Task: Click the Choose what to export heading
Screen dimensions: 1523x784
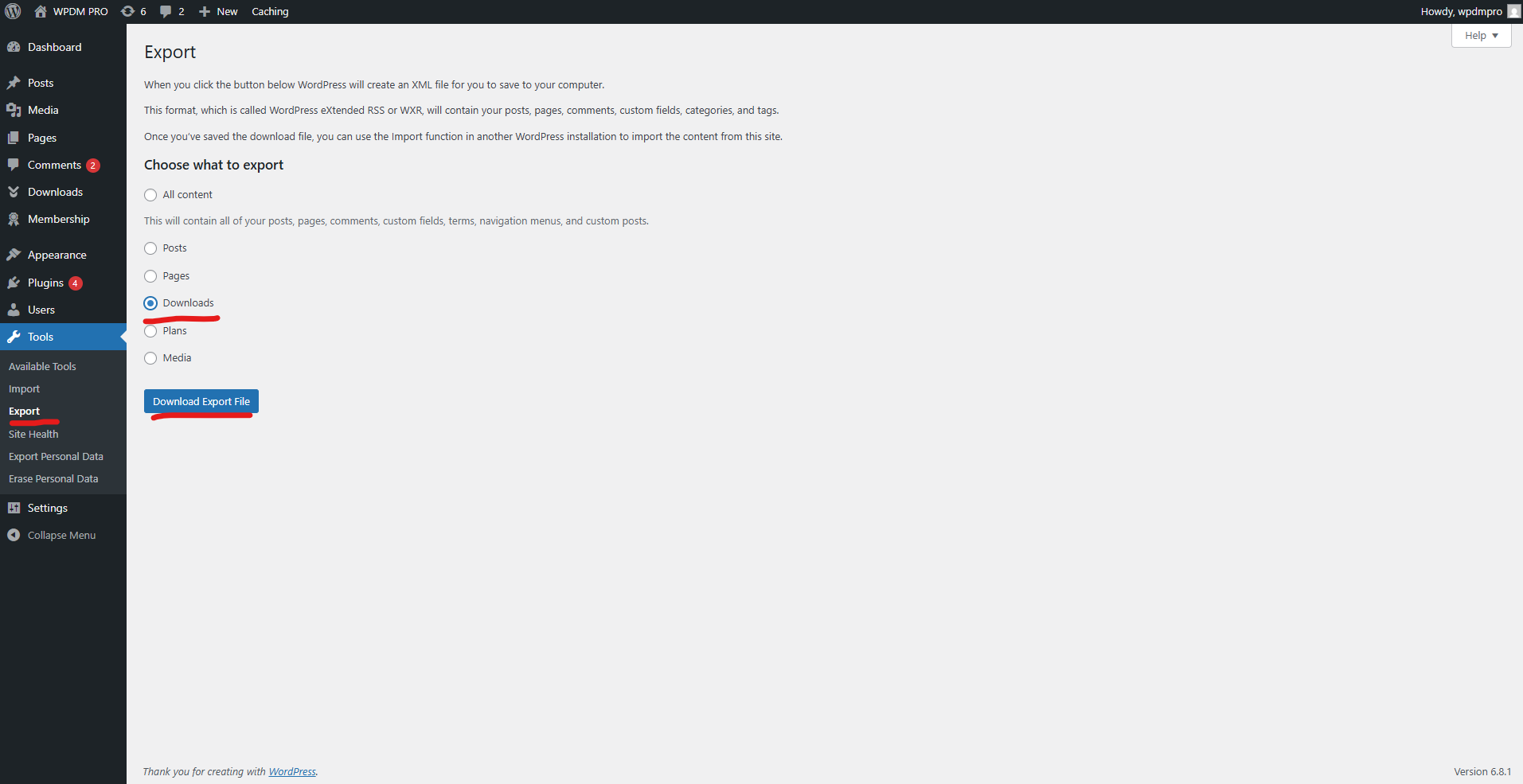Action: (213, 165)
